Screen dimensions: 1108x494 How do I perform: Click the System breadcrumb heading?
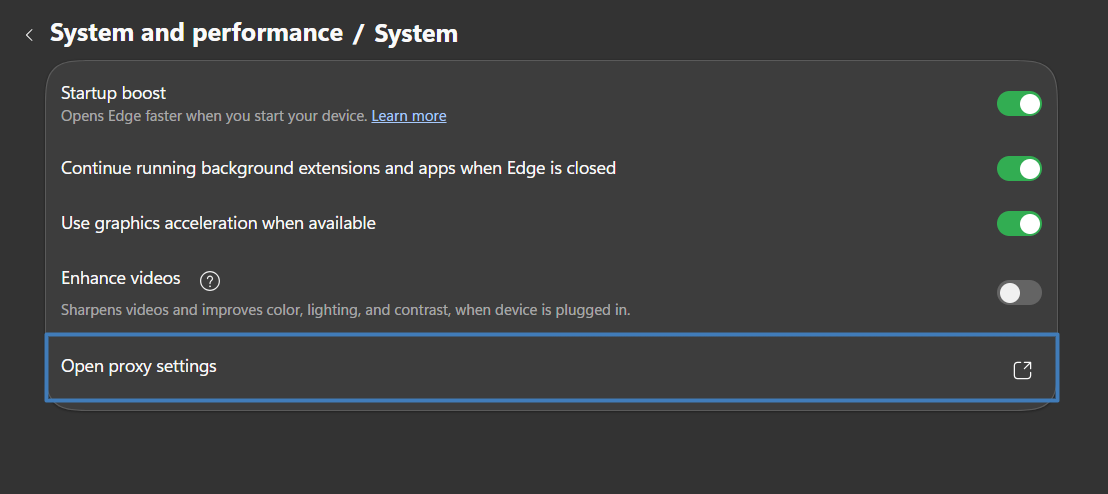[x=416, y=34]
